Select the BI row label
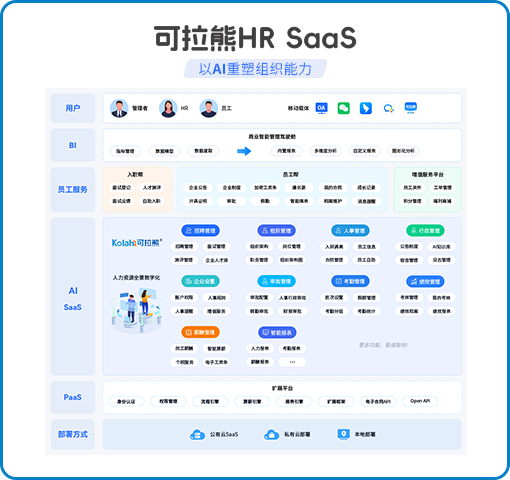The height and width of the screenshot is (480, 510). (x=73, y=145)
